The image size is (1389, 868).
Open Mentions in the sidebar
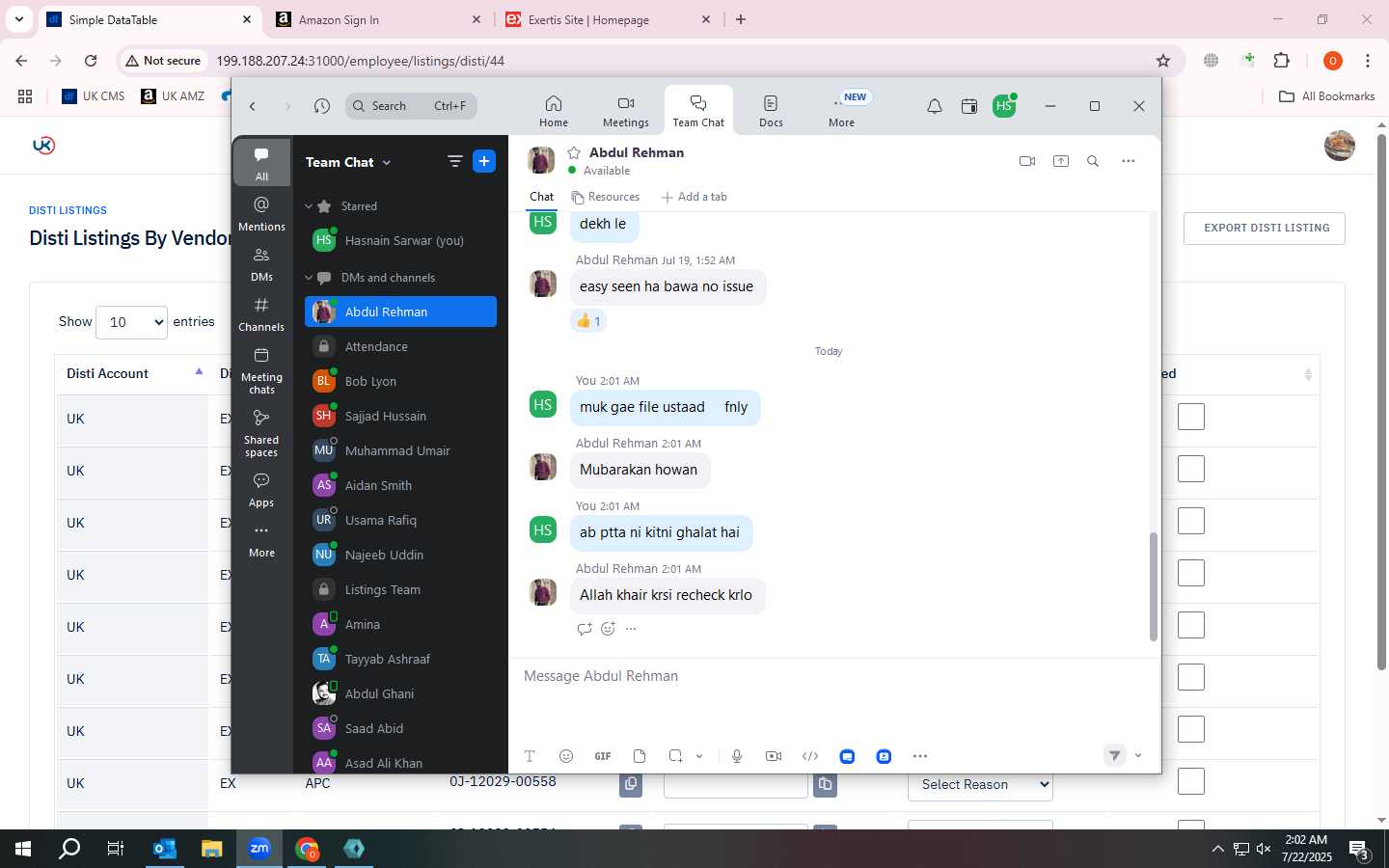point(261,213)
